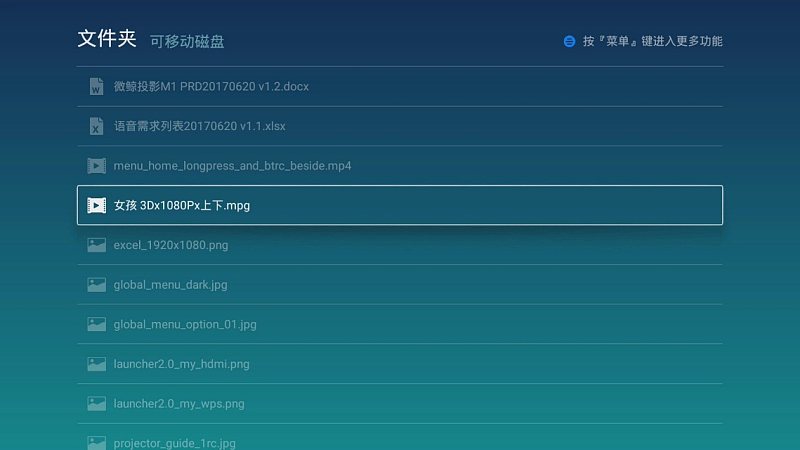Click the 文件夹 title heading

coord(107,39)
